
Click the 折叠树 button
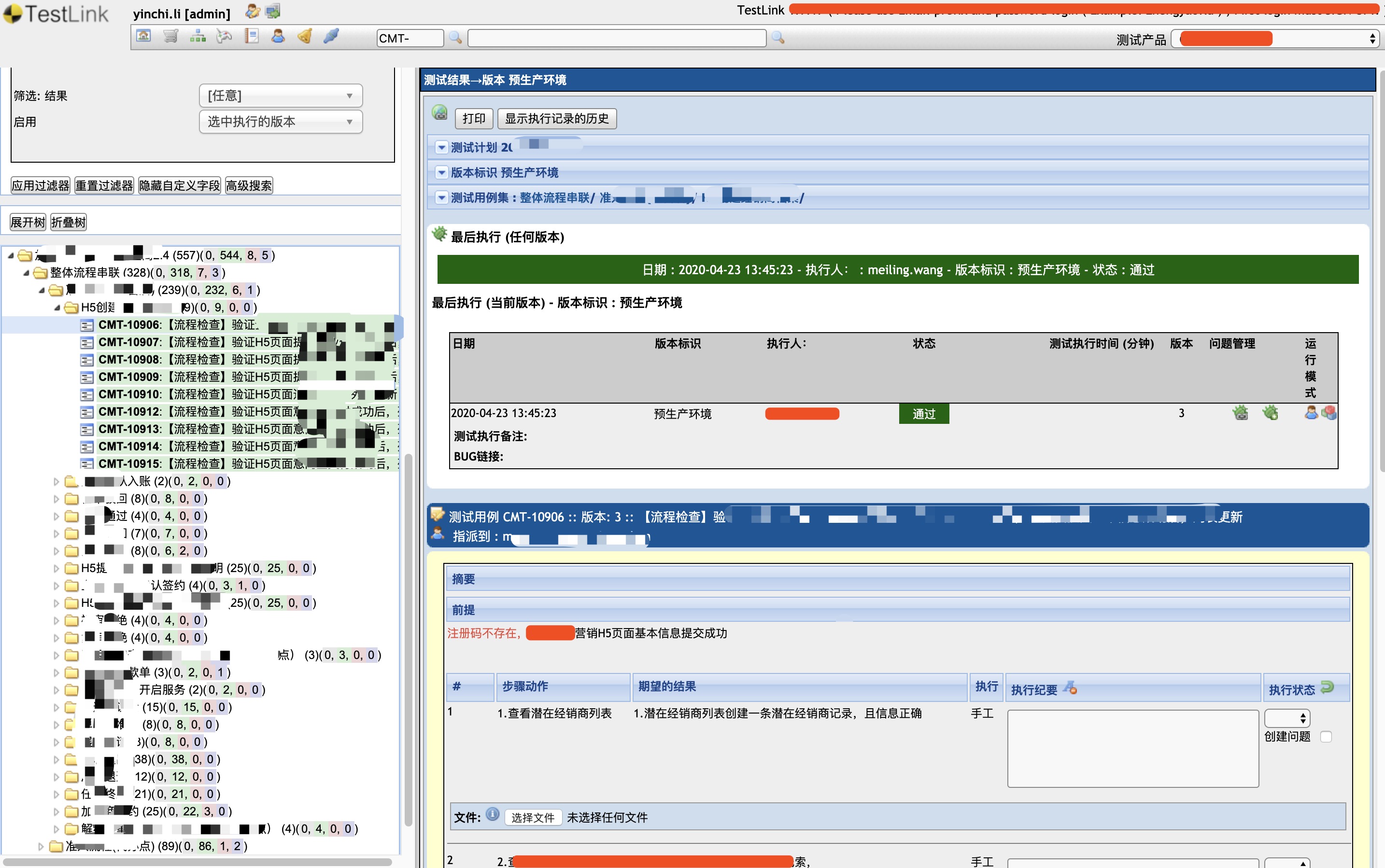pyautogui.click(x=68, y=222)
